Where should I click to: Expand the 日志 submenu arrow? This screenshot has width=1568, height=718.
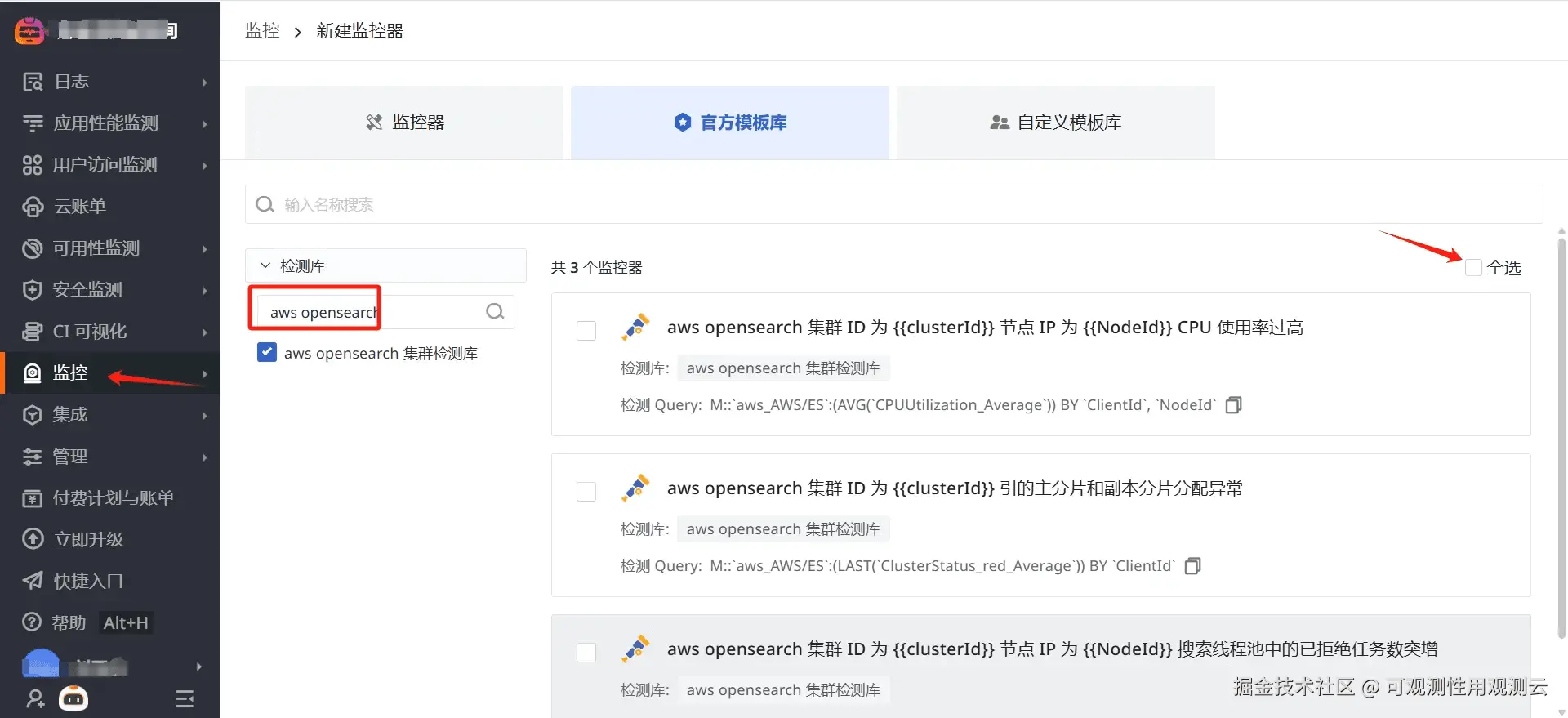[205, 83]
